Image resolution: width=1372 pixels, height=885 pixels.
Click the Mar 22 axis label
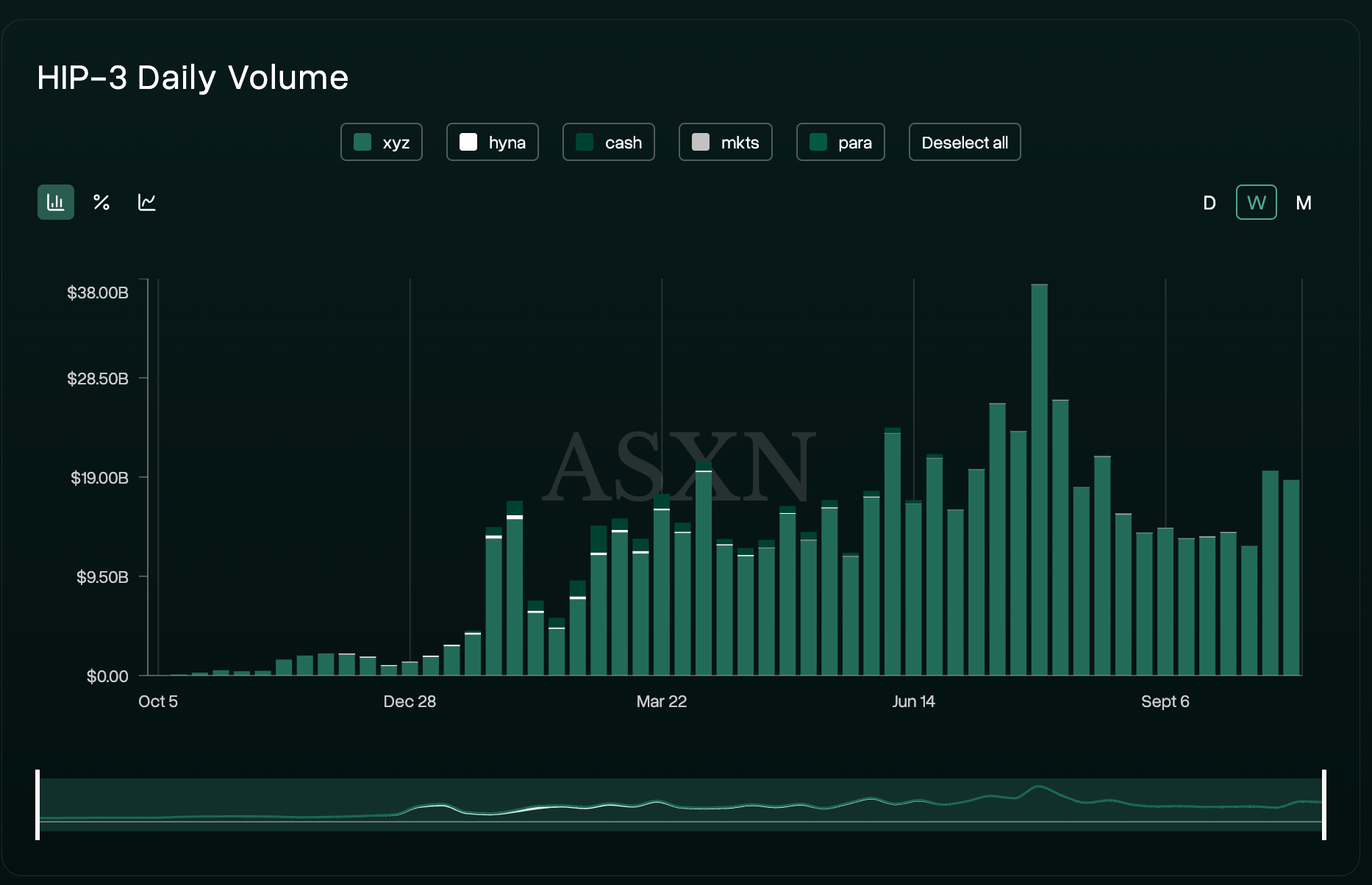pyautogui.click(x=662, y=701)
